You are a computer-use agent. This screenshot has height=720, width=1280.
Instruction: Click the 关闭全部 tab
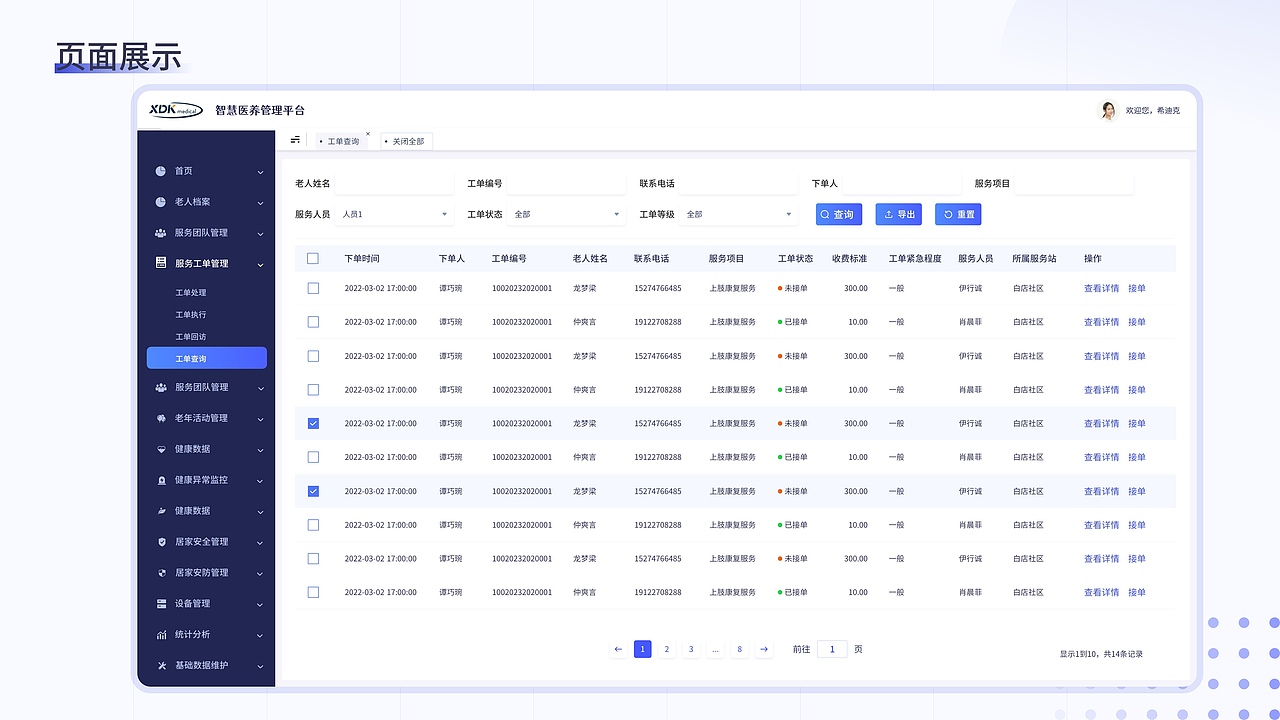[x=406, y=141]
